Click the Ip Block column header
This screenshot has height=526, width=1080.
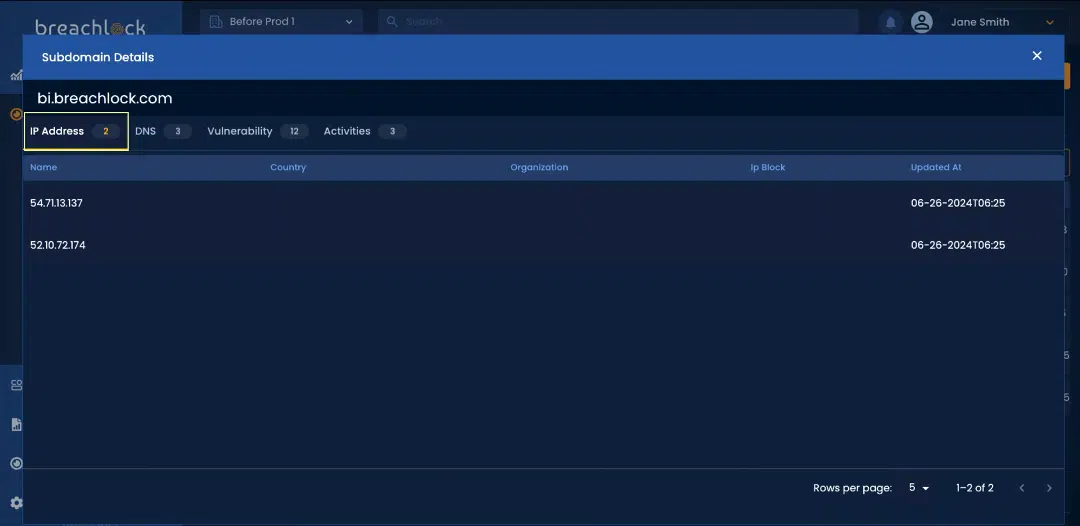768,167
